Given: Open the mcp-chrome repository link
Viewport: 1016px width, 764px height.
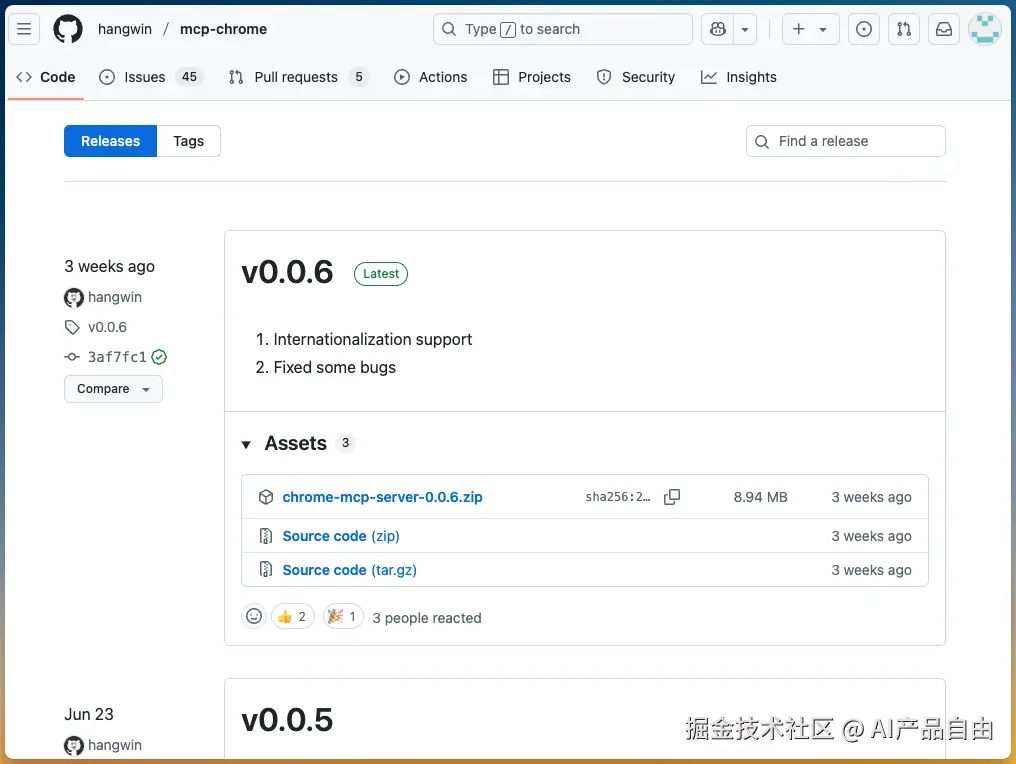Looking at the screenshot, I should click(224, 29).
